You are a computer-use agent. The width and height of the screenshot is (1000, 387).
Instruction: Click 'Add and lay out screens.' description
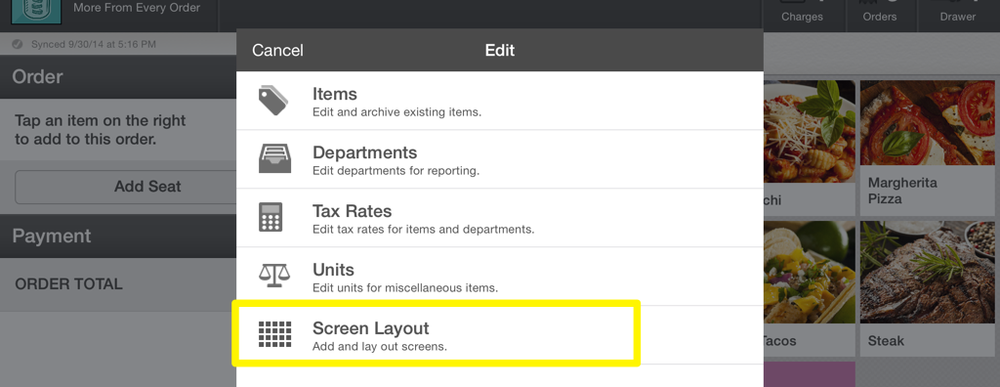[379, 347]
